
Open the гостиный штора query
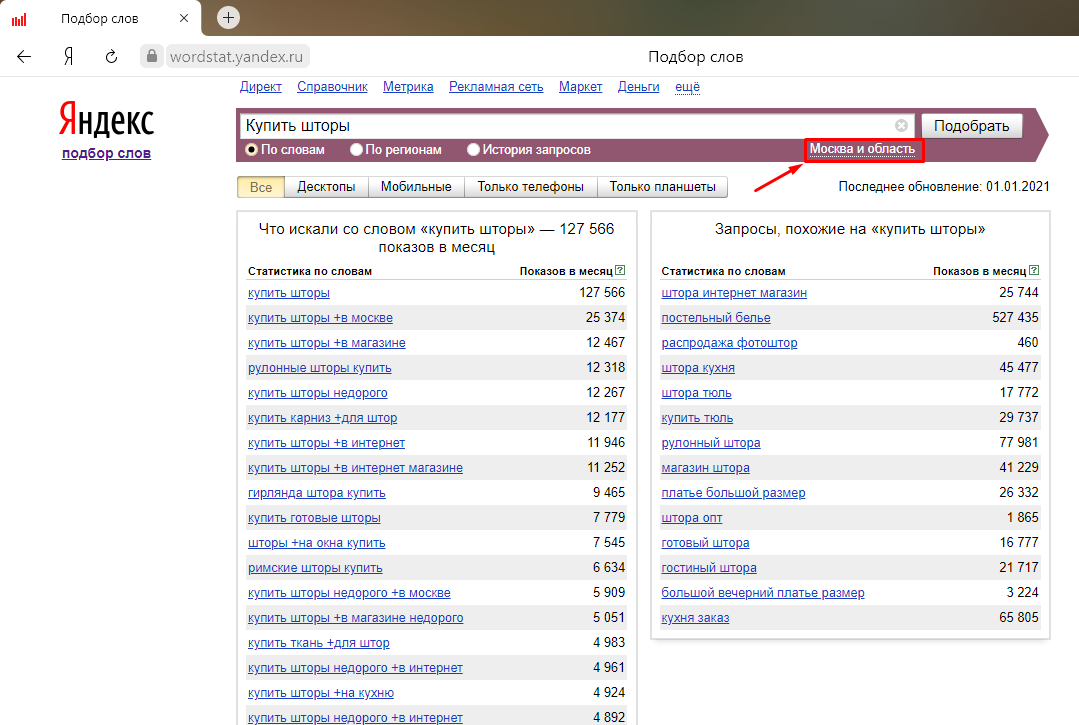pos(709,568)
